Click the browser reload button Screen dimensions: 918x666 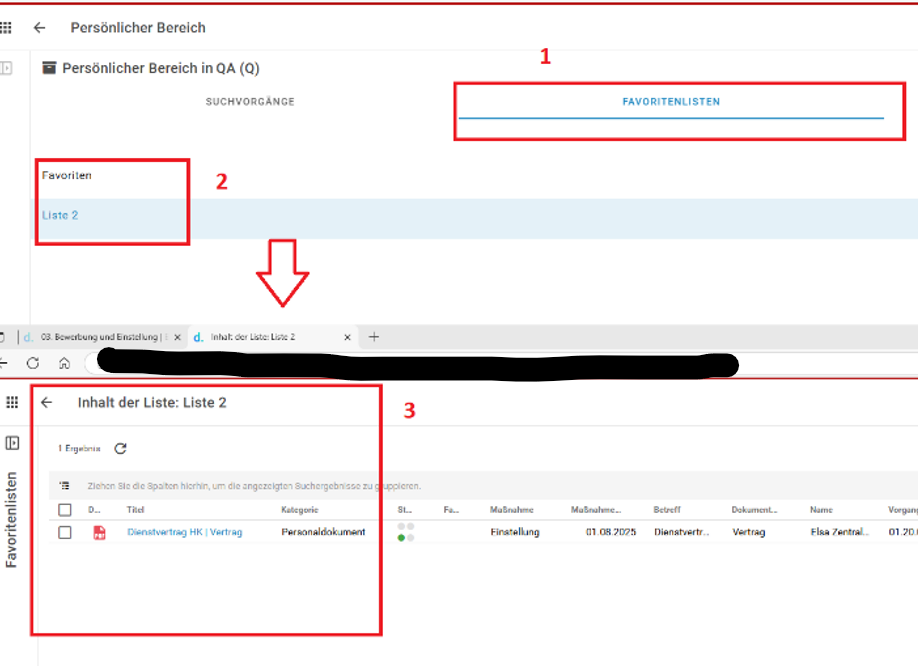(33, 363)
